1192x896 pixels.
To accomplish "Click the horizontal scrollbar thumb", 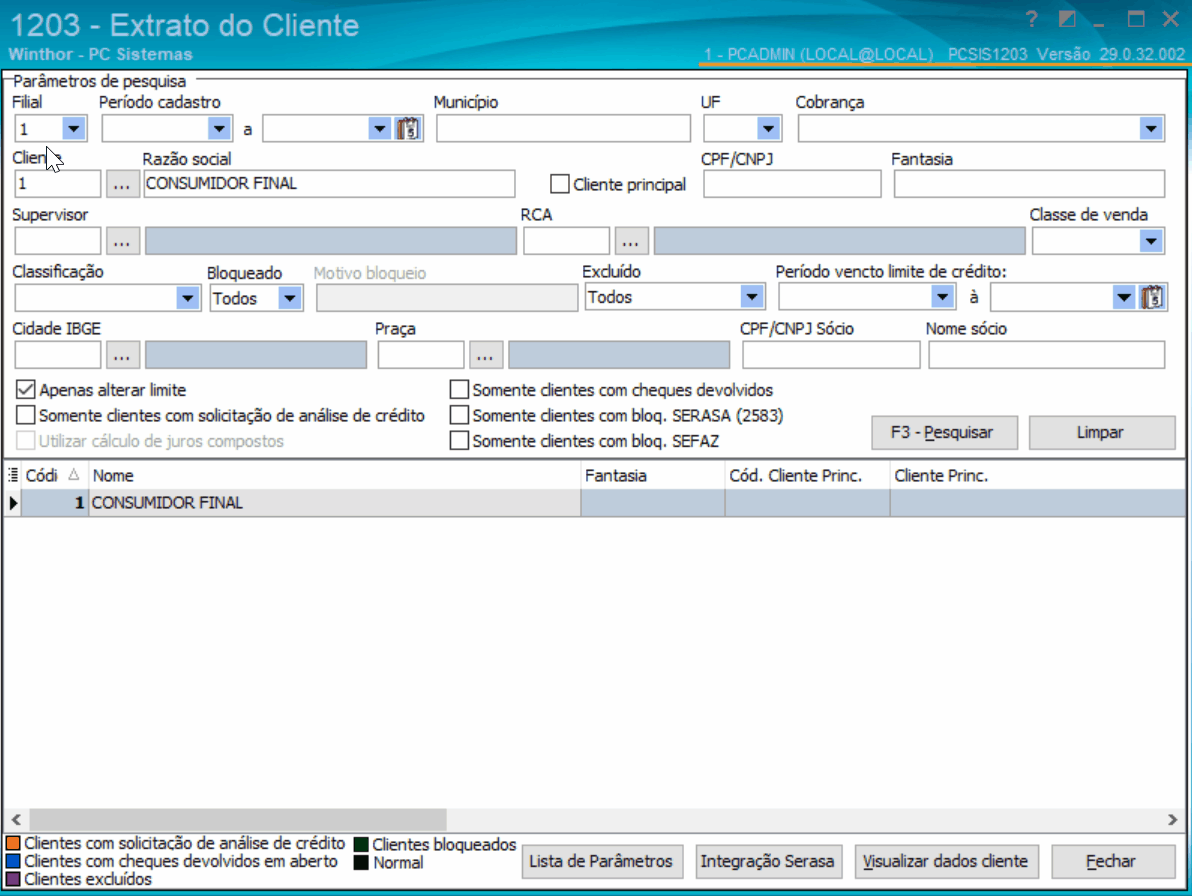I will click(238, 819).
